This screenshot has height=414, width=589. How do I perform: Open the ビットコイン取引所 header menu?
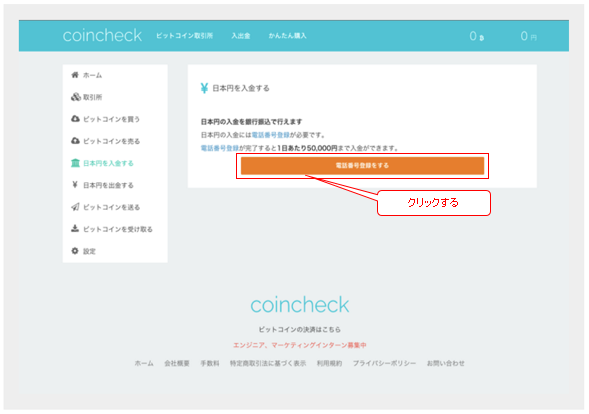coord(184,36)
